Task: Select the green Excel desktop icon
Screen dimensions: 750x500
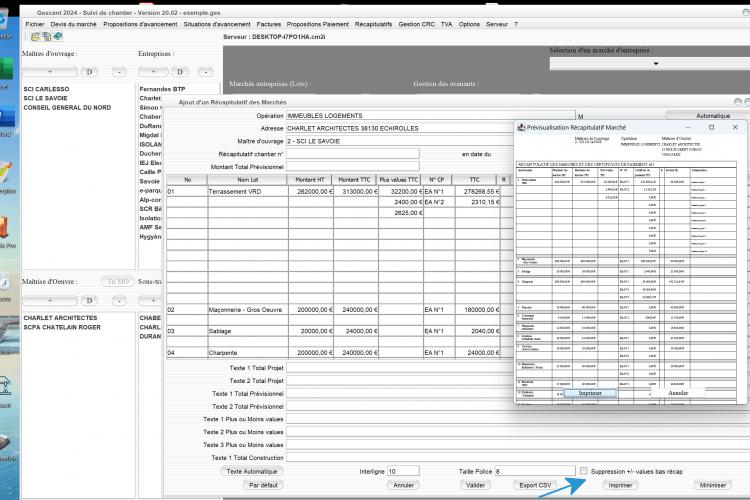Action: click(x=6, y=68)
